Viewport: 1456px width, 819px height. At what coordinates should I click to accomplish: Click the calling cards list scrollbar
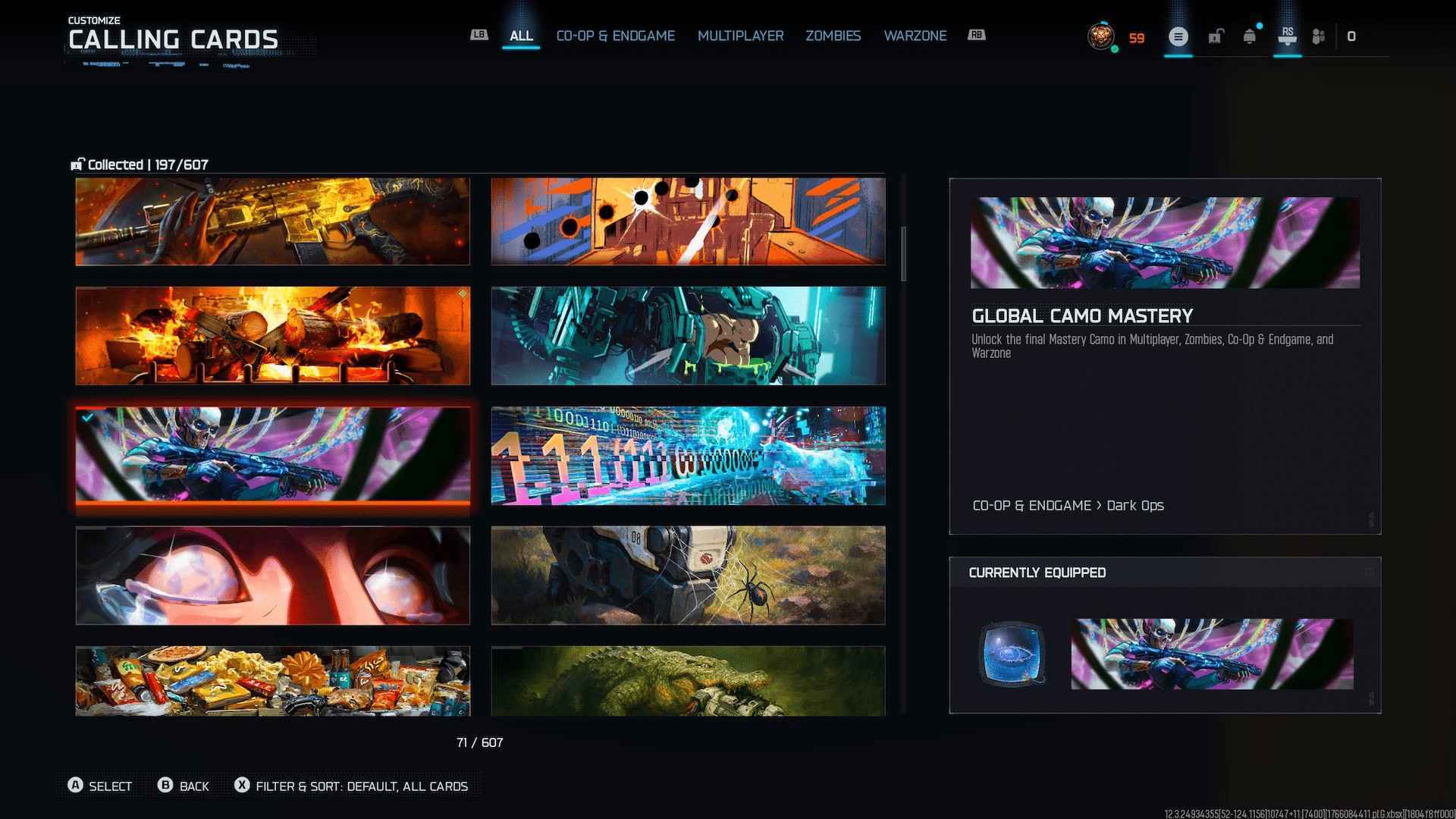[x=903, y=254]
